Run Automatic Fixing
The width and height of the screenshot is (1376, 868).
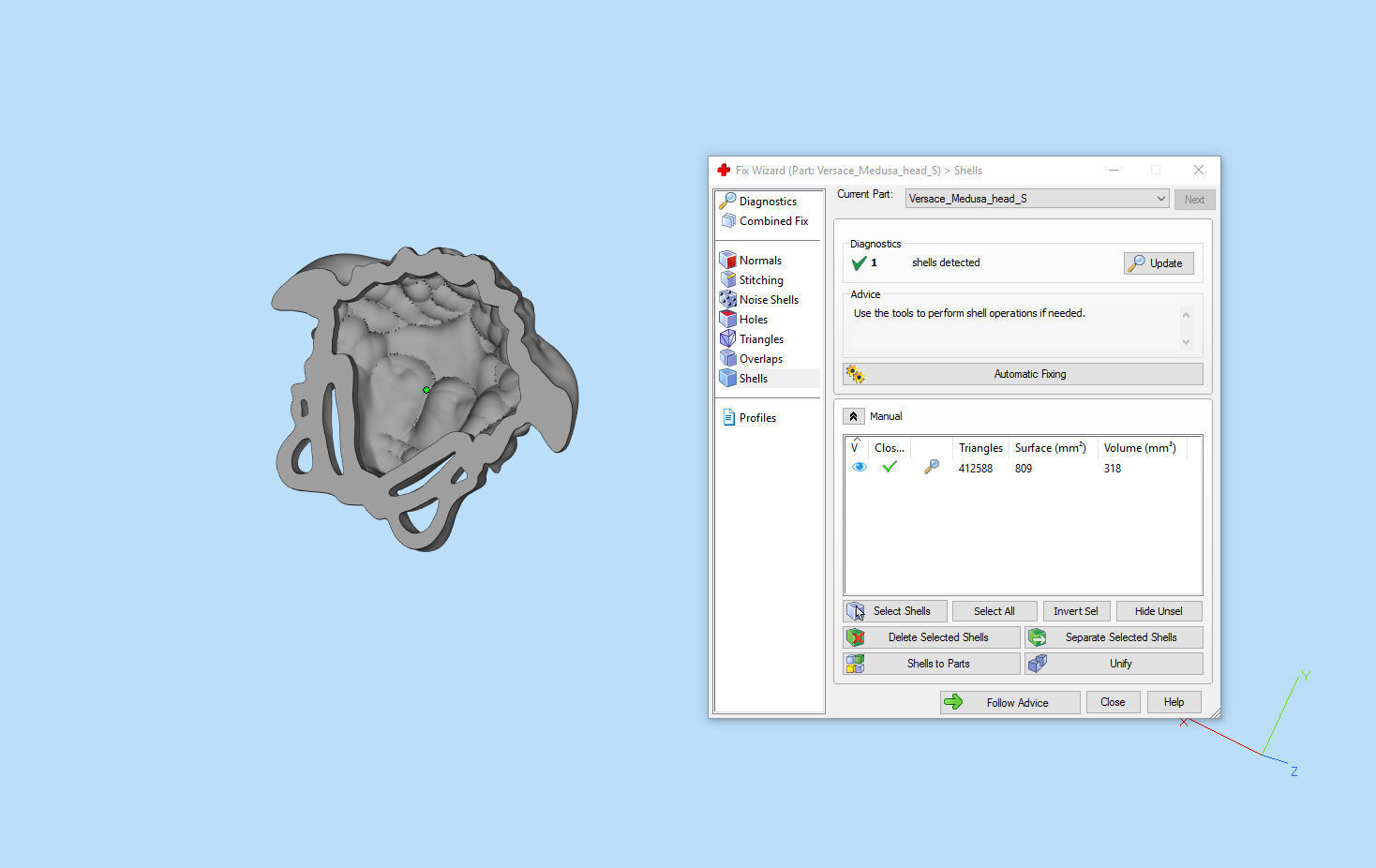[1023, 374]
